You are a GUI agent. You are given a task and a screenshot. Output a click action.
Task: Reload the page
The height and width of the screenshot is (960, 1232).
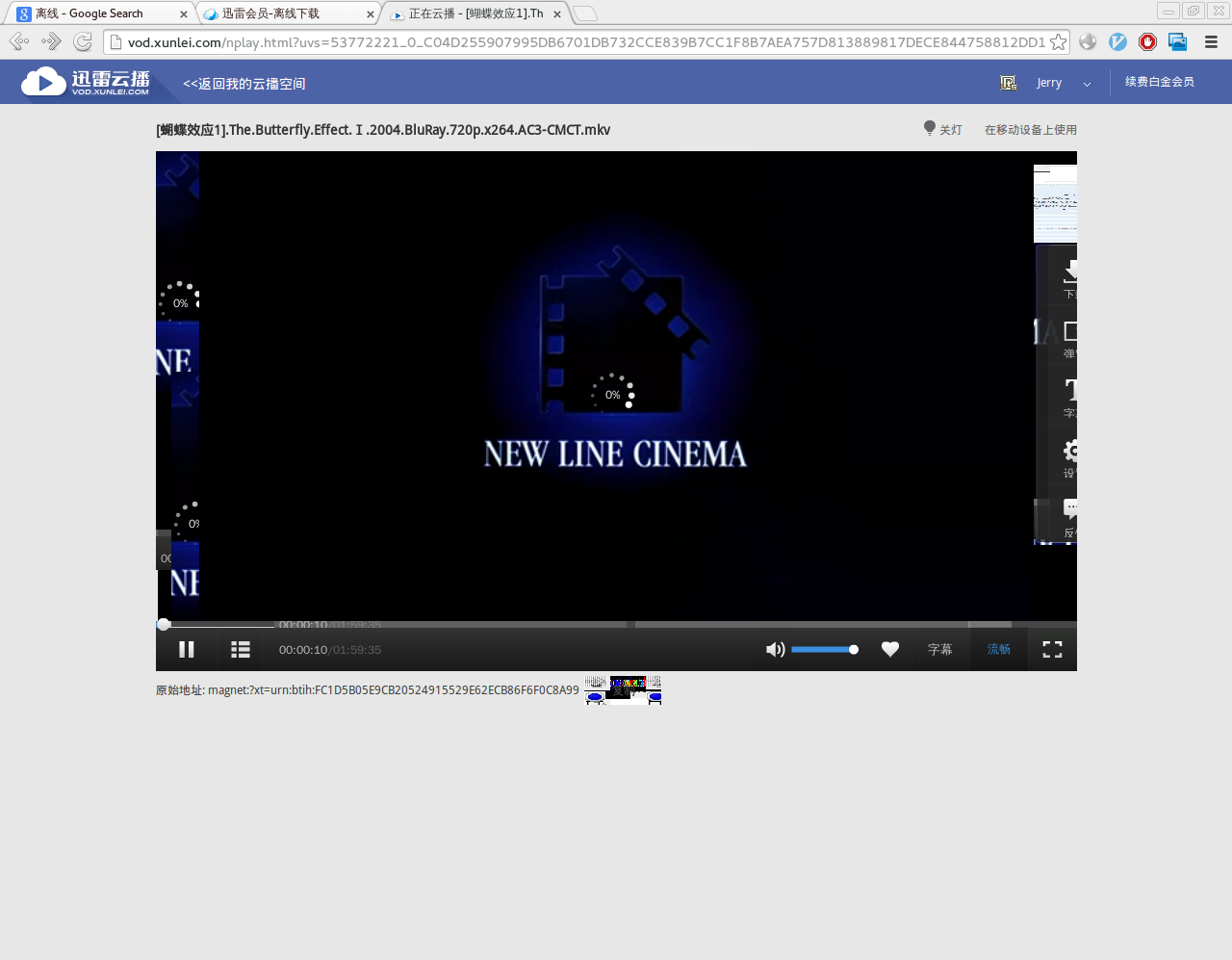(84, 41)
